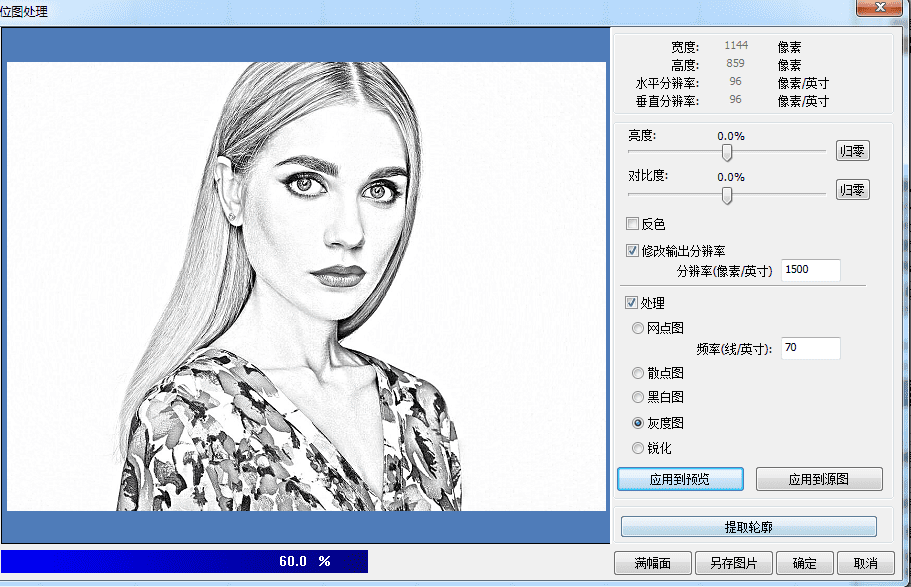Confirm with the 确定 button
This screenshot has width=911, height=587.
[x=805, y=563]
